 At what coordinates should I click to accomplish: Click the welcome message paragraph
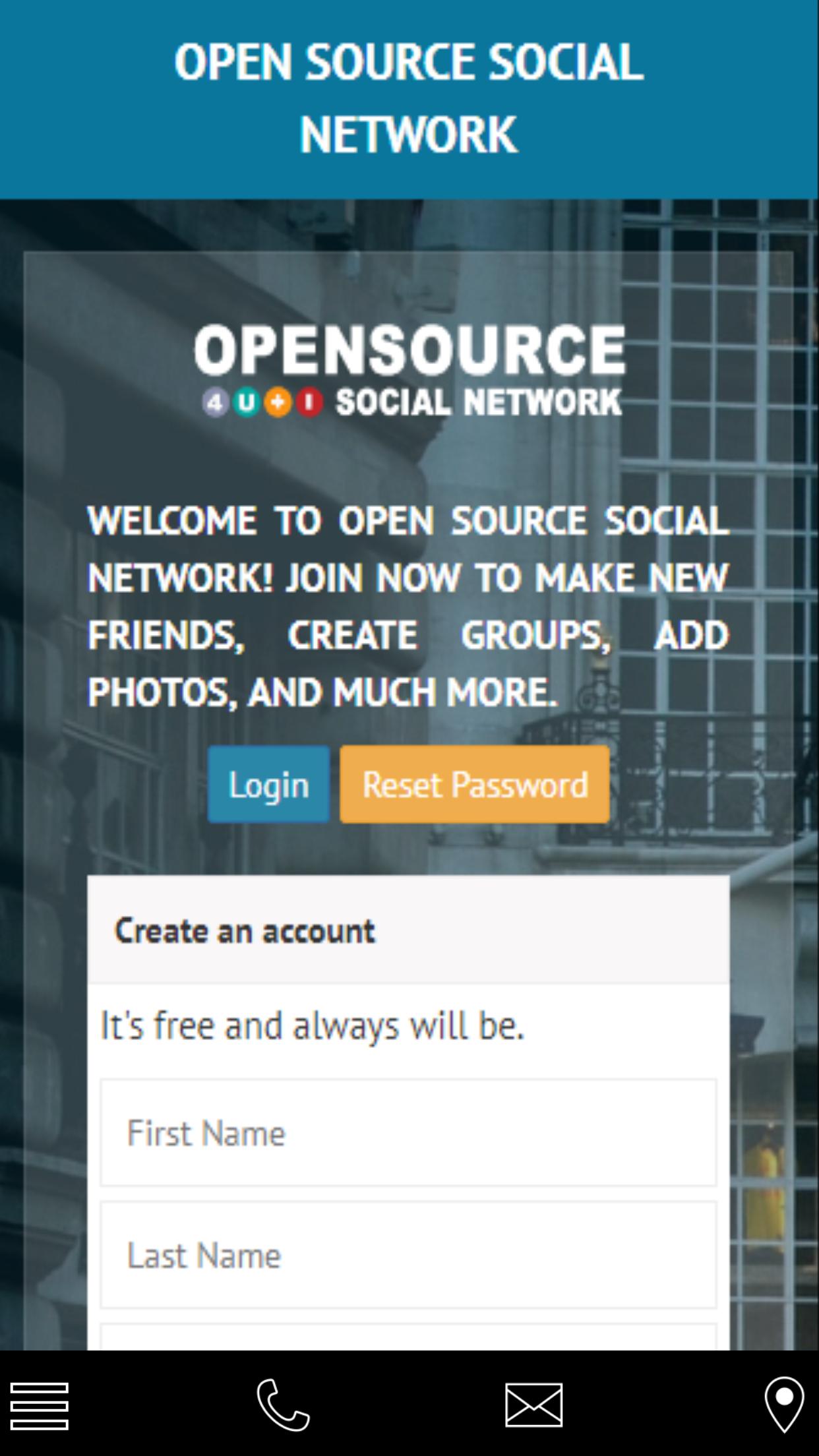[x=408, y=606]
